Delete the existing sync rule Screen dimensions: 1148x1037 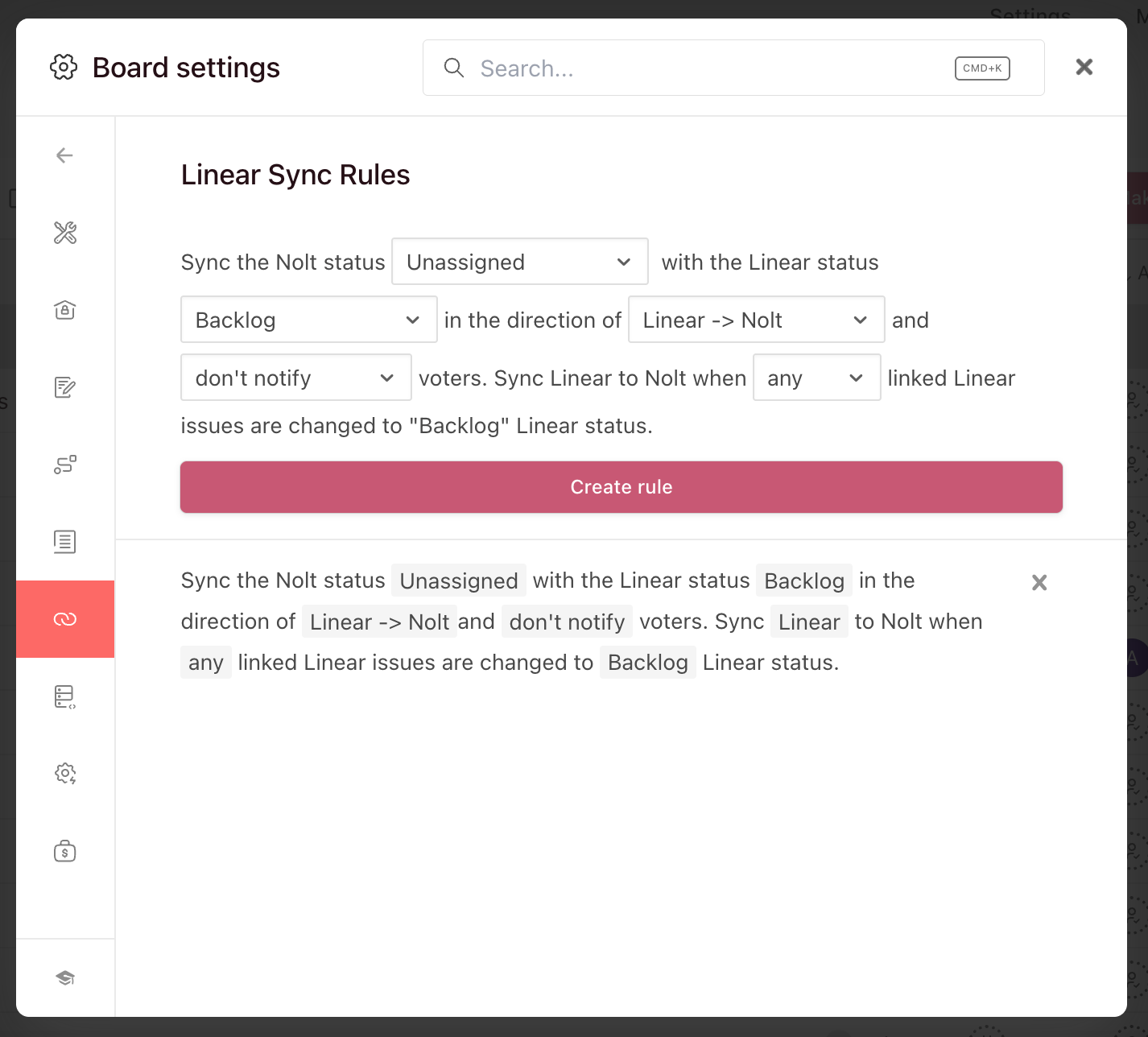click(1039, 582)
